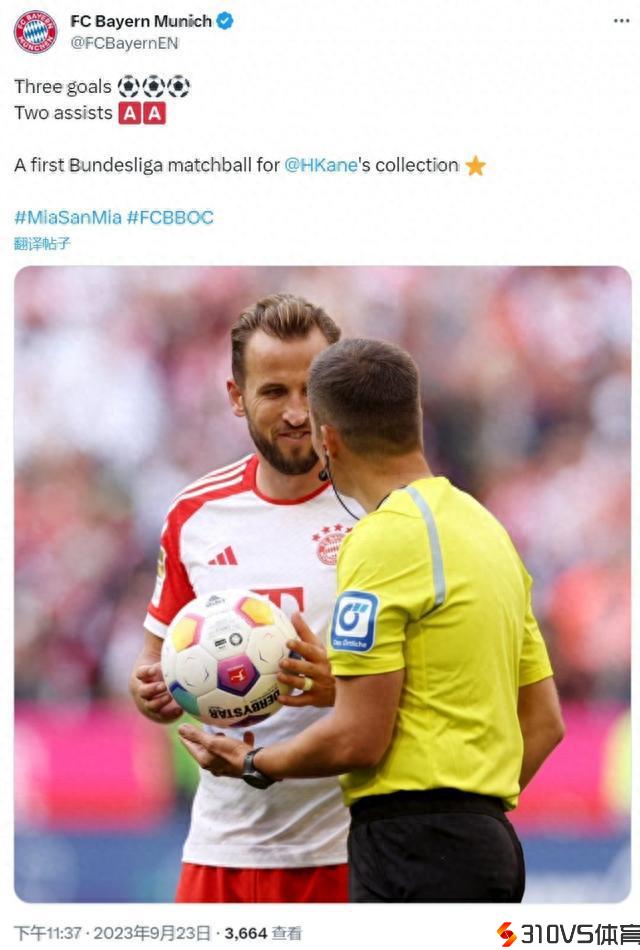Open the FC Bayern Munich display name

(x=141, y=21)
